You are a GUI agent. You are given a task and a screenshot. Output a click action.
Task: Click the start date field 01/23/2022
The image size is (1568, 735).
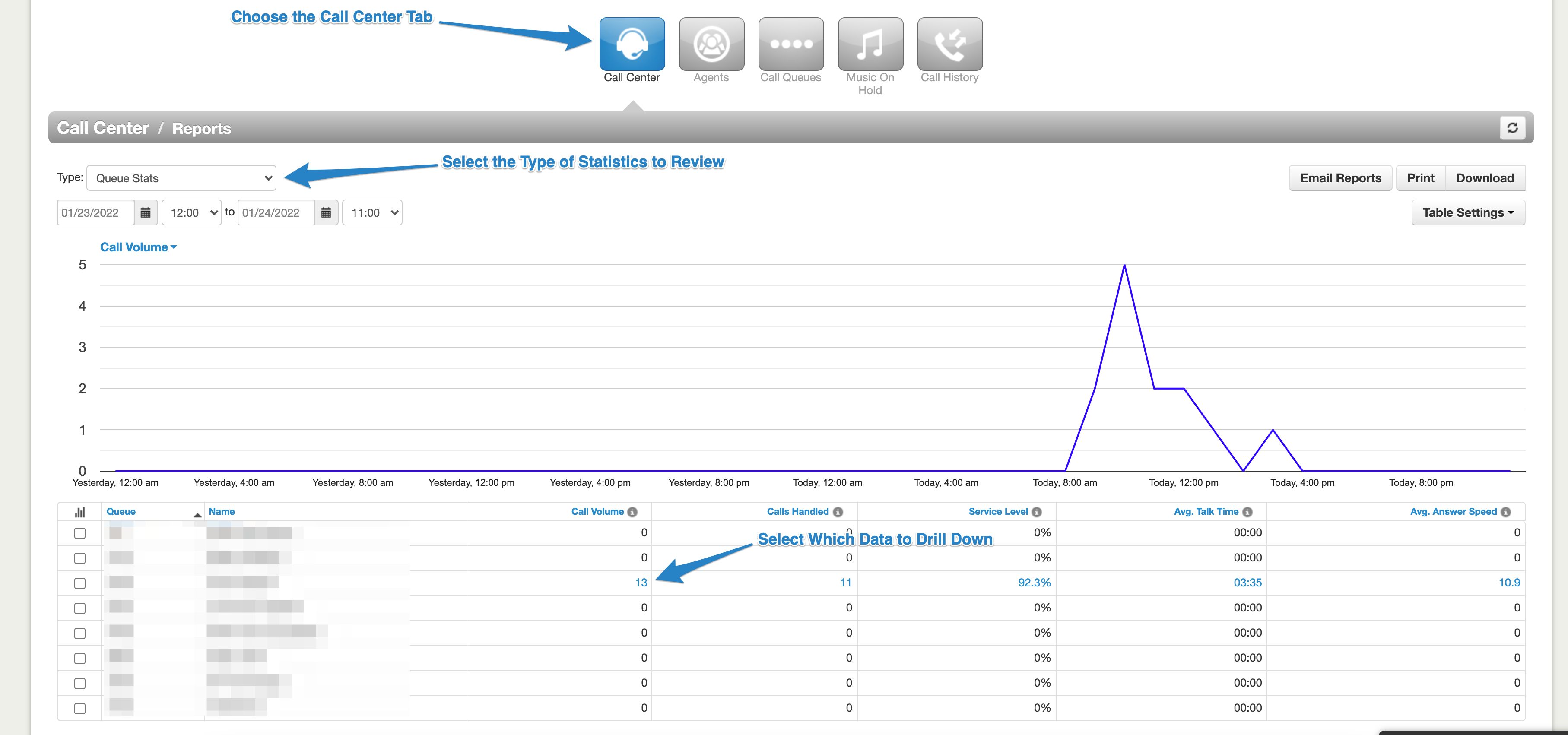pos(95,212)
